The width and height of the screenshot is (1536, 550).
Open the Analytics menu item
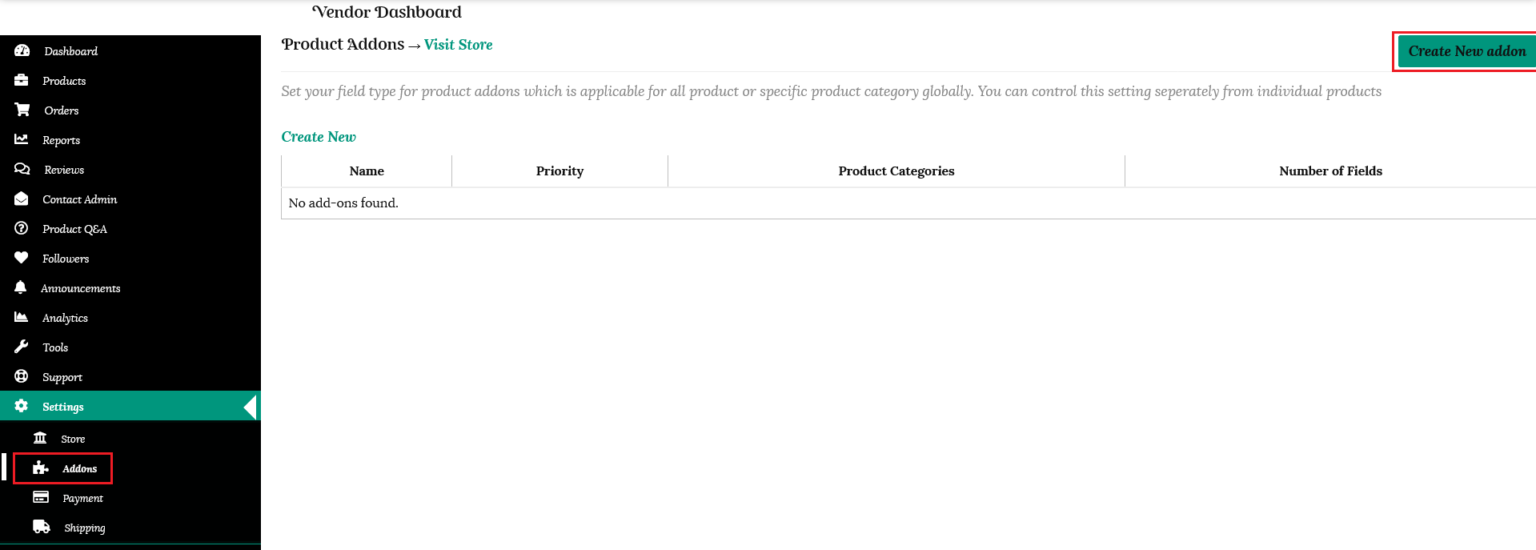tap(65, 318)
